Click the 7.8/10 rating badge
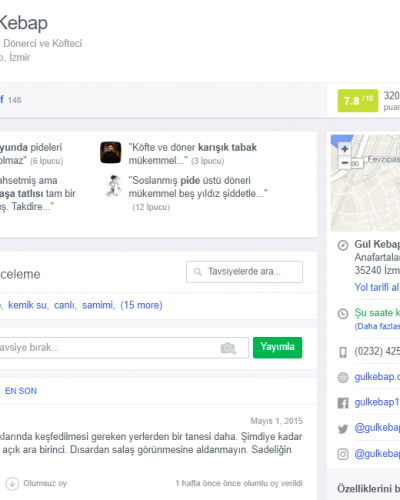Viewport: 400px width, 500px height. (358, 101)
